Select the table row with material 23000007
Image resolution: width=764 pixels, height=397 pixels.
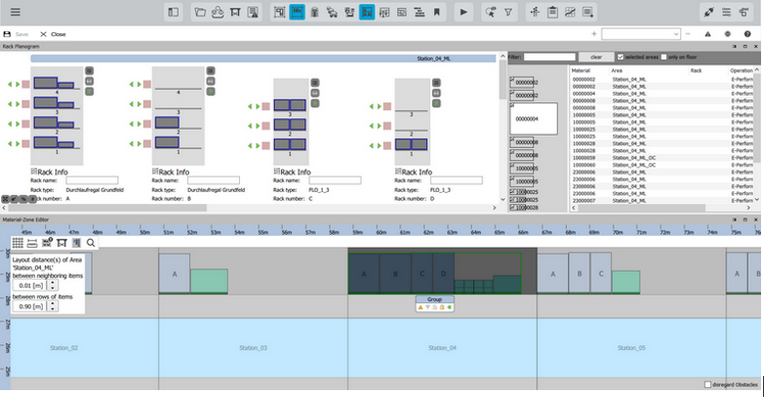(663, 201)
